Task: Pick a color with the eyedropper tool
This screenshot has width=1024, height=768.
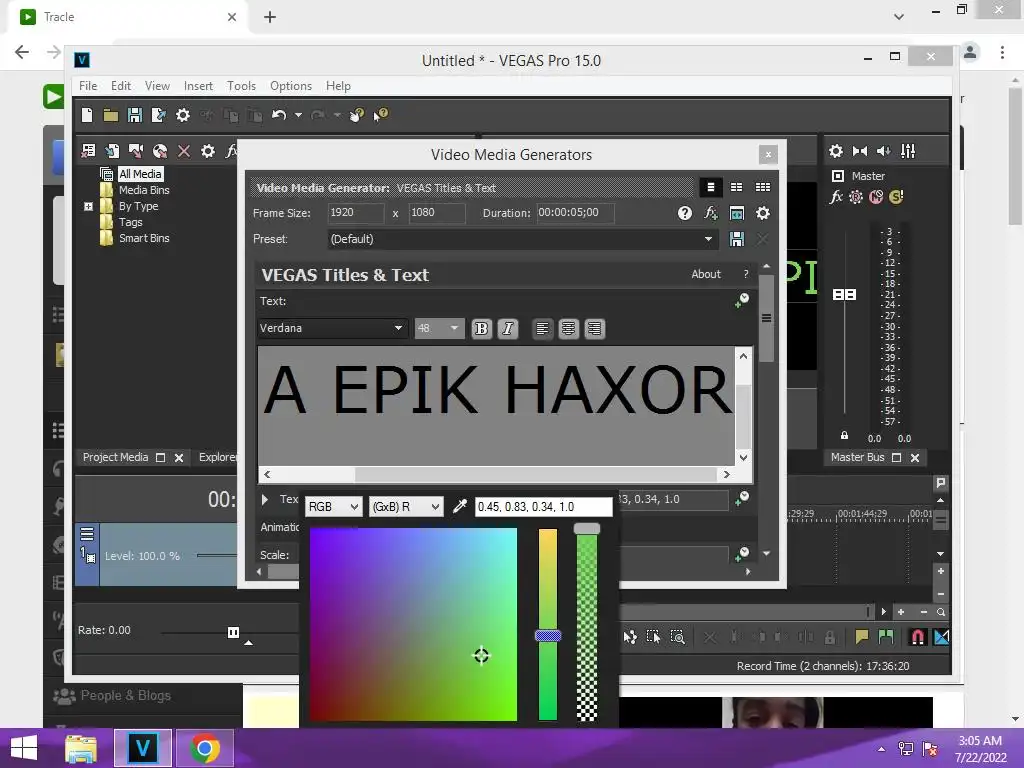Action: [460, 506]
